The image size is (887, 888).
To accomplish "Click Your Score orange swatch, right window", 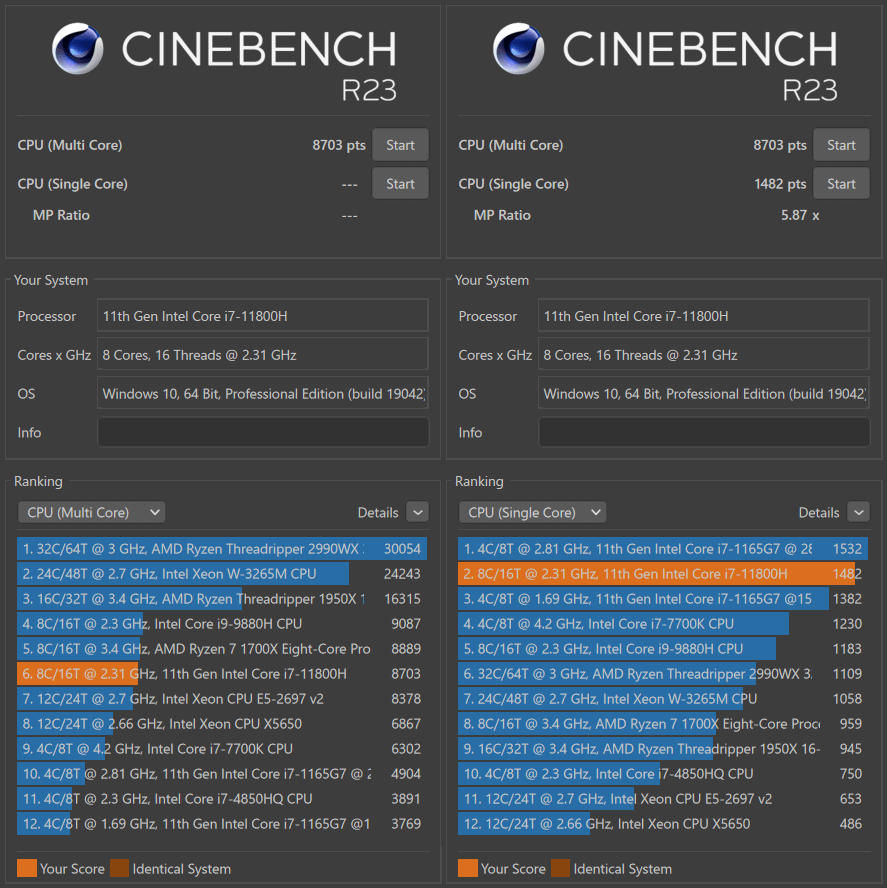I will pyautogui.click(x=467, y=868).
